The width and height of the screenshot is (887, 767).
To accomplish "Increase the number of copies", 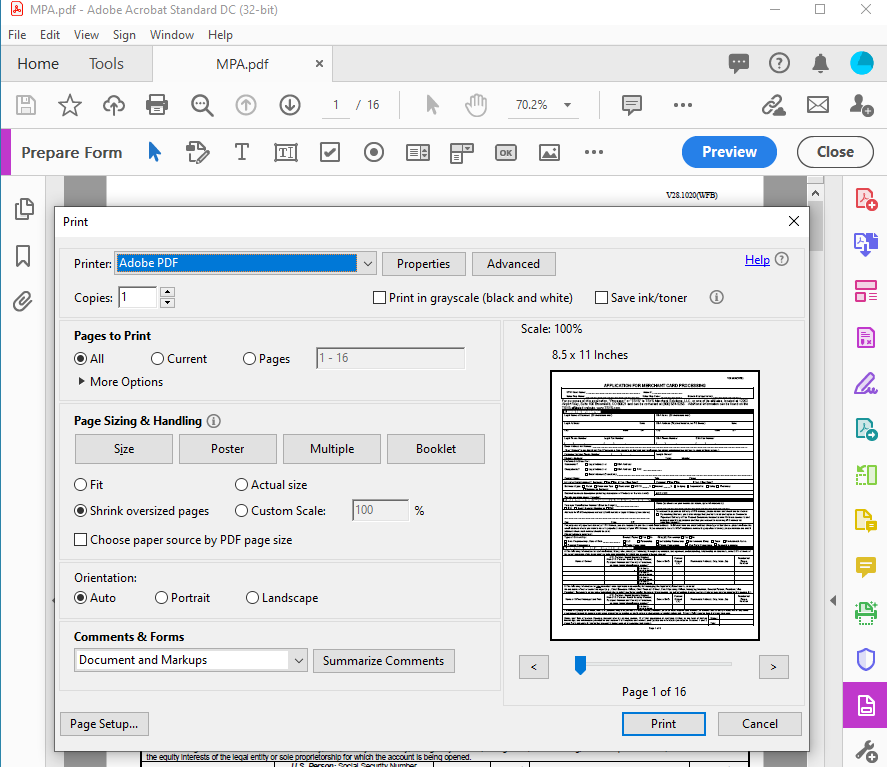I will [x=167, y=292].
